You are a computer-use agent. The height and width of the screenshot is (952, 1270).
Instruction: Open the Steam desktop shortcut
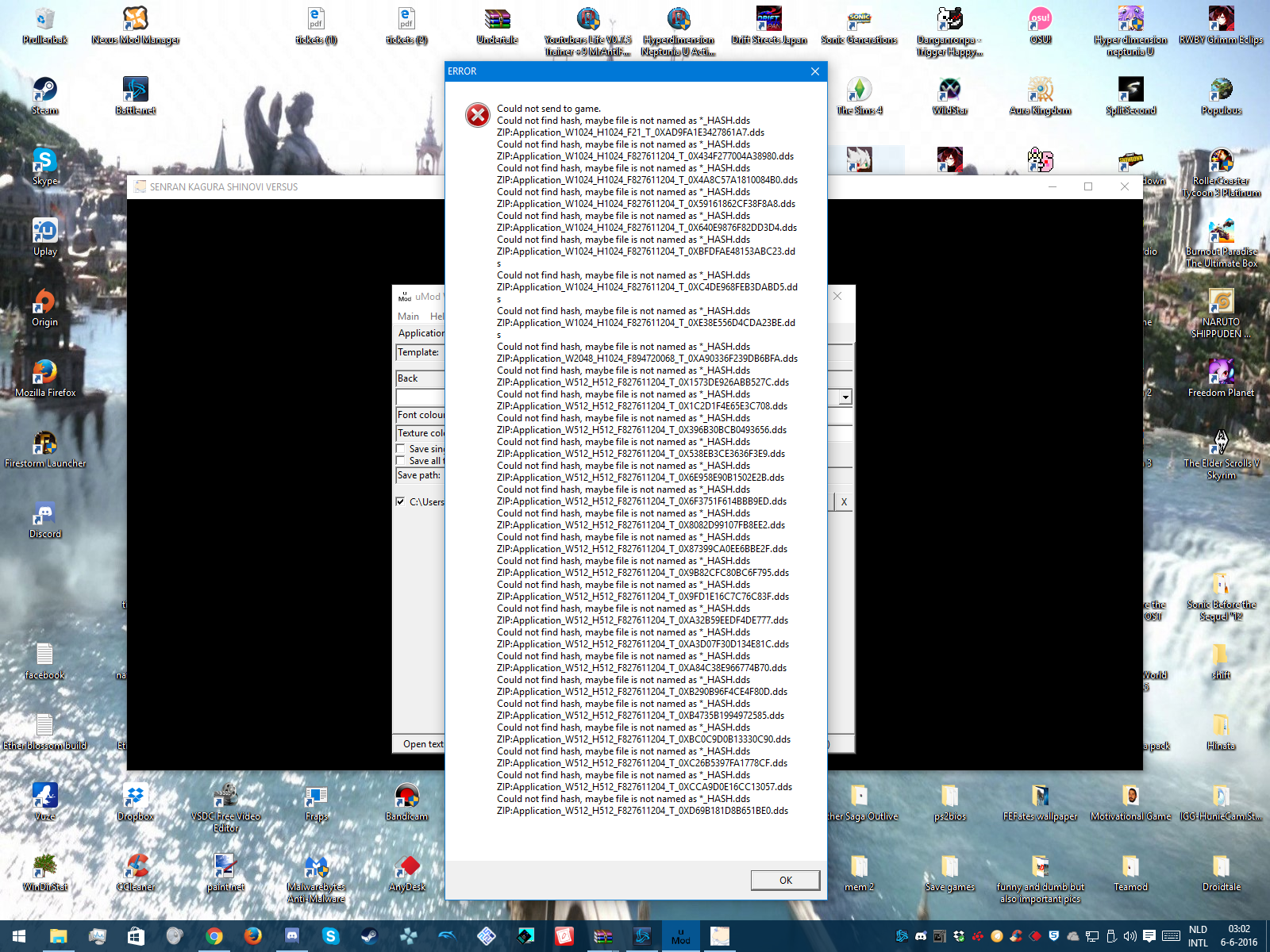(x=44, y=91)
